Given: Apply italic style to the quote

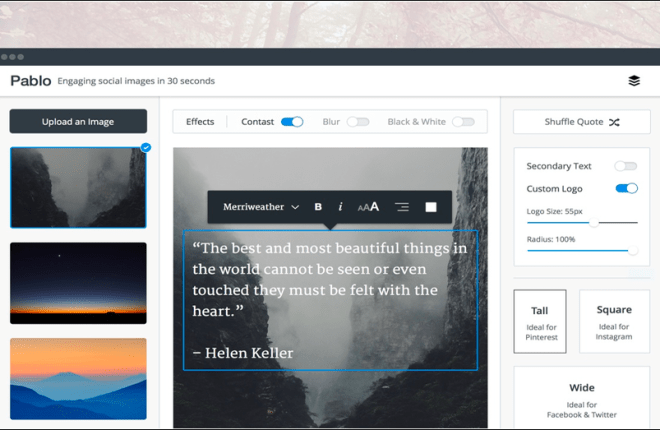Looking at the screenshot, I should pos(340,207).
